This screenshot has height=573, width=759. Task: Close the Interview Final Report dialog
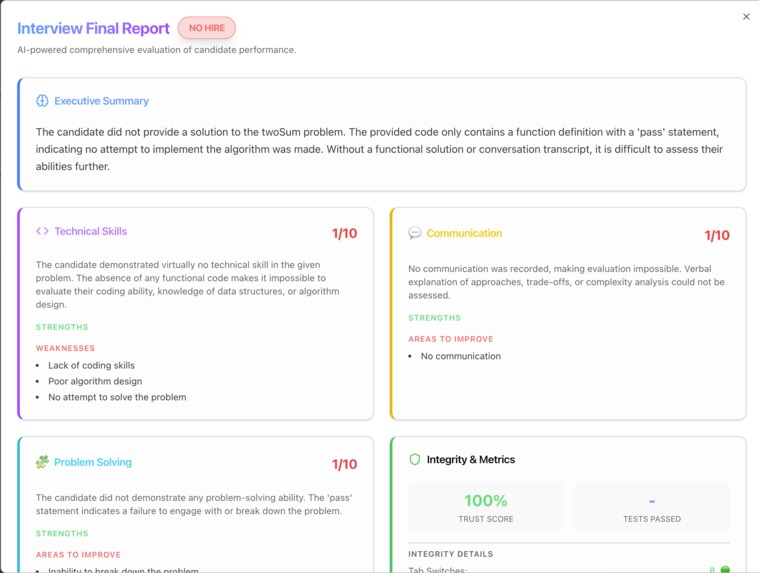[746, 17]
